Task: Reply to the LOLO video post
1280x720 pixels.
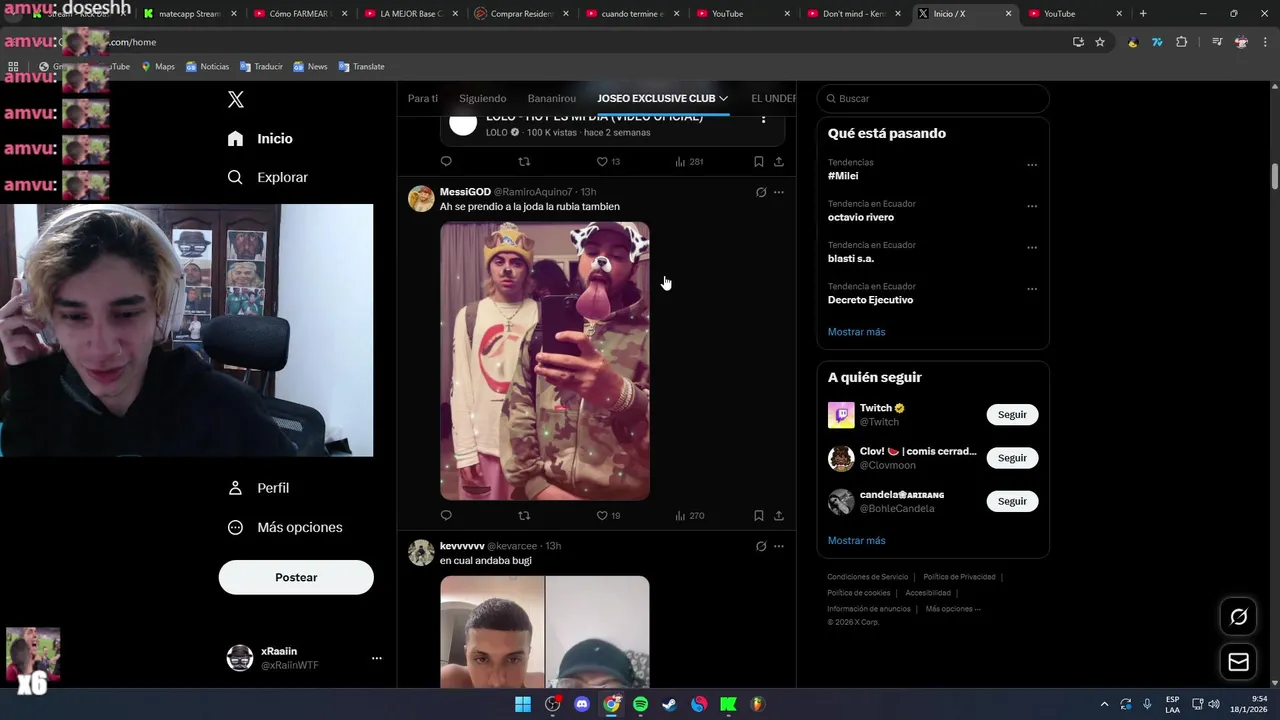Action: pyautogui.click(x=446, y=162)
